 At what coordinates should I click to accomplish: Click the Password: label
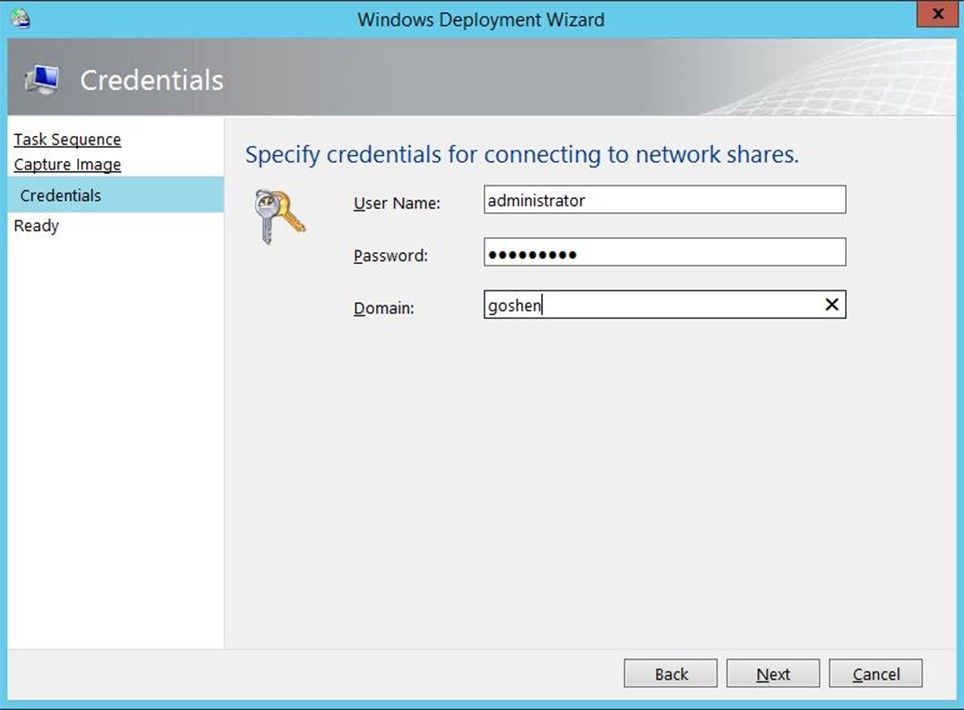[391, 255]
